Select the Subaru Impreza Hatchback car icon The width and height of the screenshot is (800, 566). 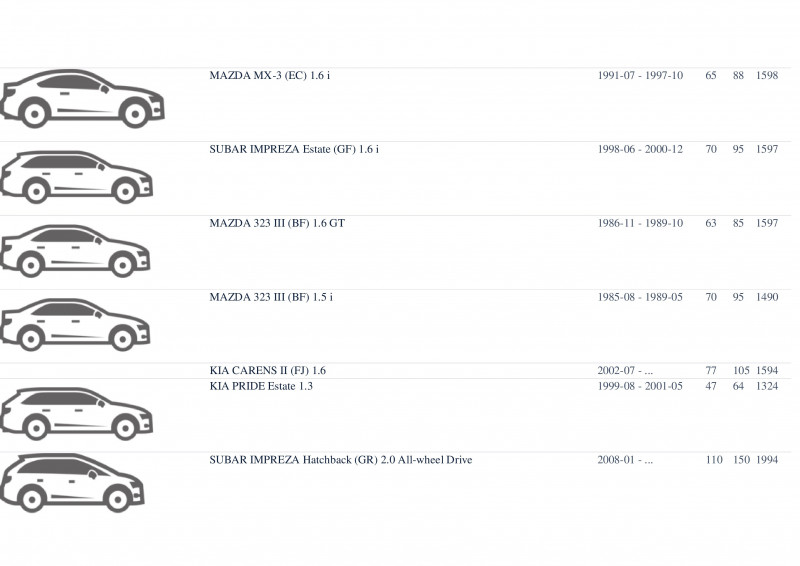[x=72, y=483]
